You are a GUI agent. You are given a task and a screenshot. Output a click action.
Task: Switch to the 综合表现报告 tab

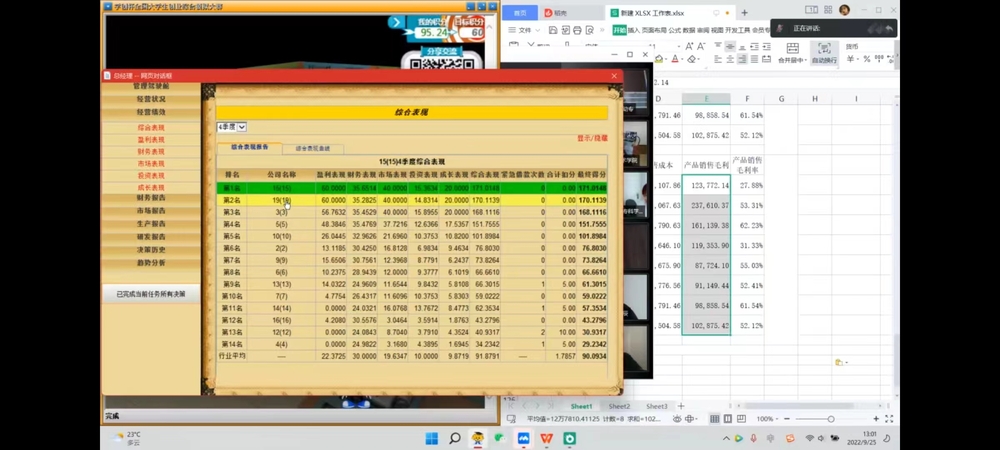249,147
